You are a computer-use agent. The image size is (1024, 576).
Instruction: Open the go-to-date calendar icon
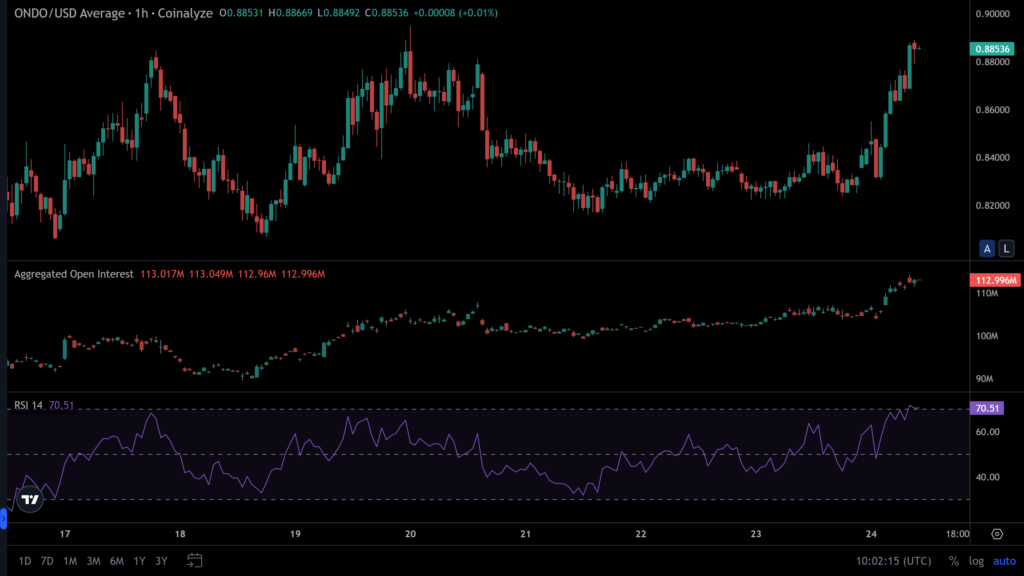coord(195,560)
